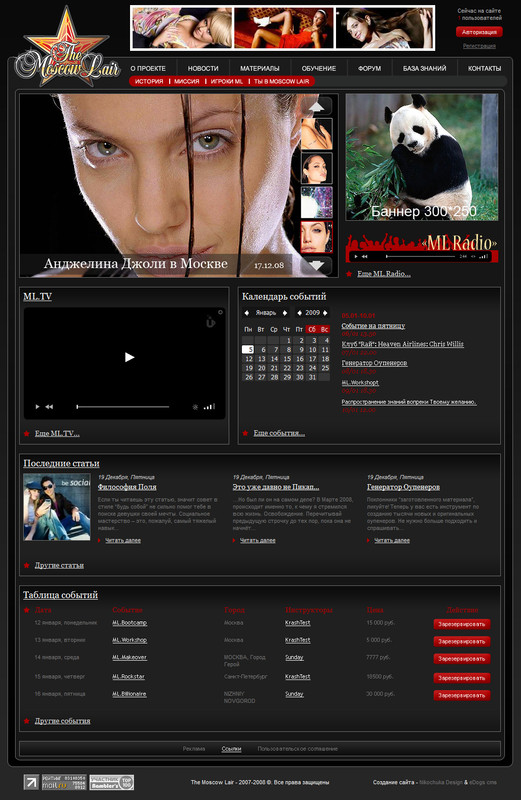Viewport: 521px width, 800px height.
Task: Select day 16 in the calendar
Action: click(300, 359)
